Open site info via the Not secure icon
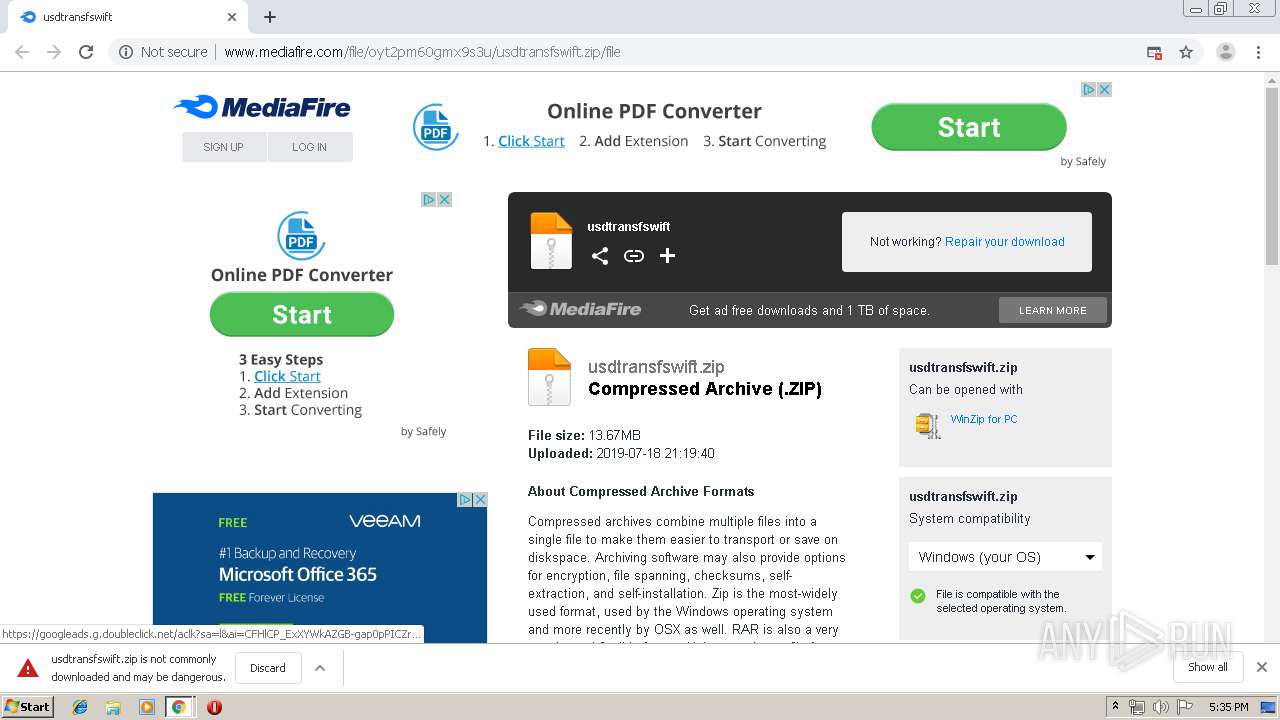Viewport: 1280px width, 720px height. [x=126, y=52]
